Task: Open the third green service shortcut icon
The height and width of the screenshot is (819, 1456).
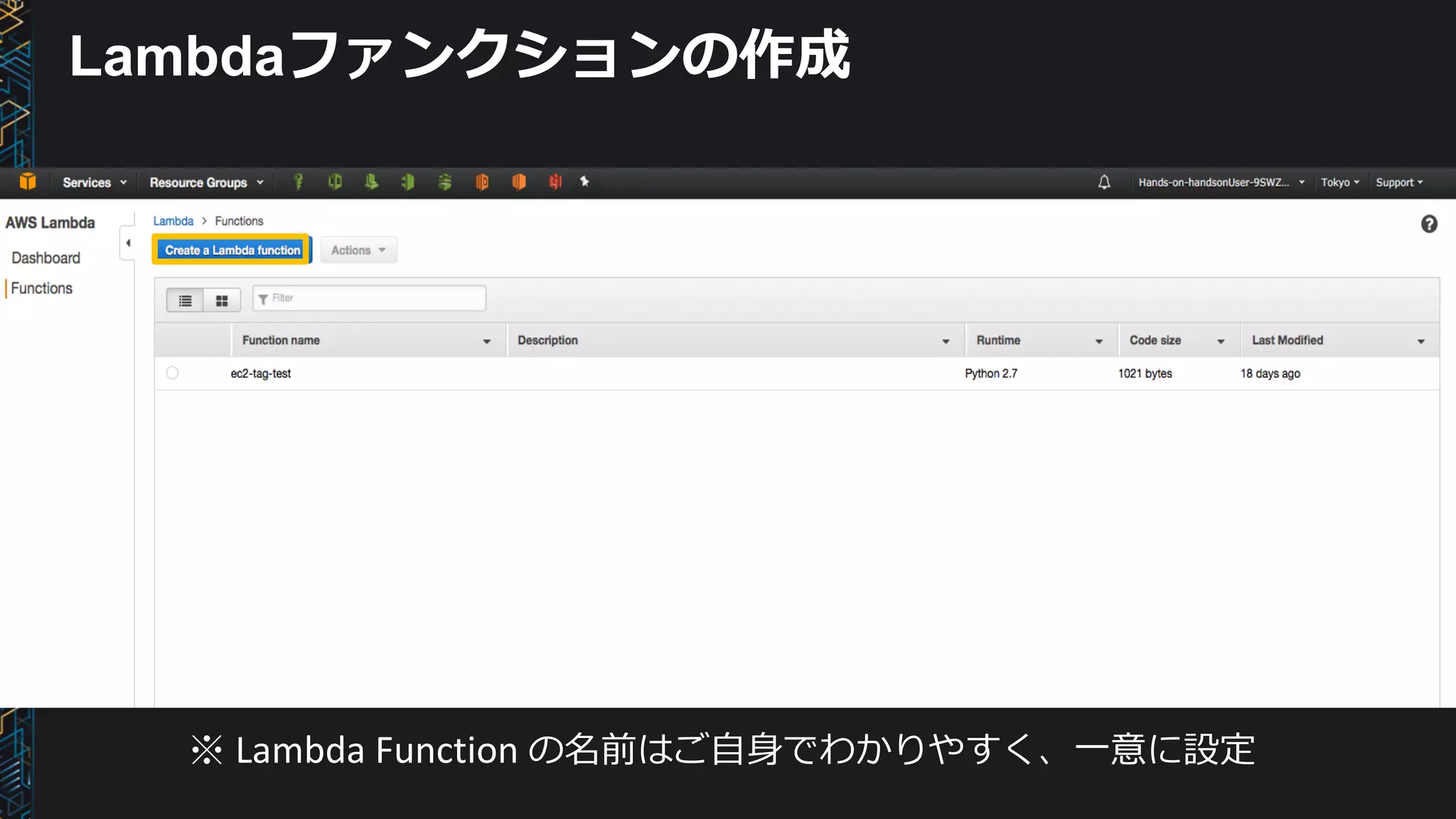Action: (371, 182)
